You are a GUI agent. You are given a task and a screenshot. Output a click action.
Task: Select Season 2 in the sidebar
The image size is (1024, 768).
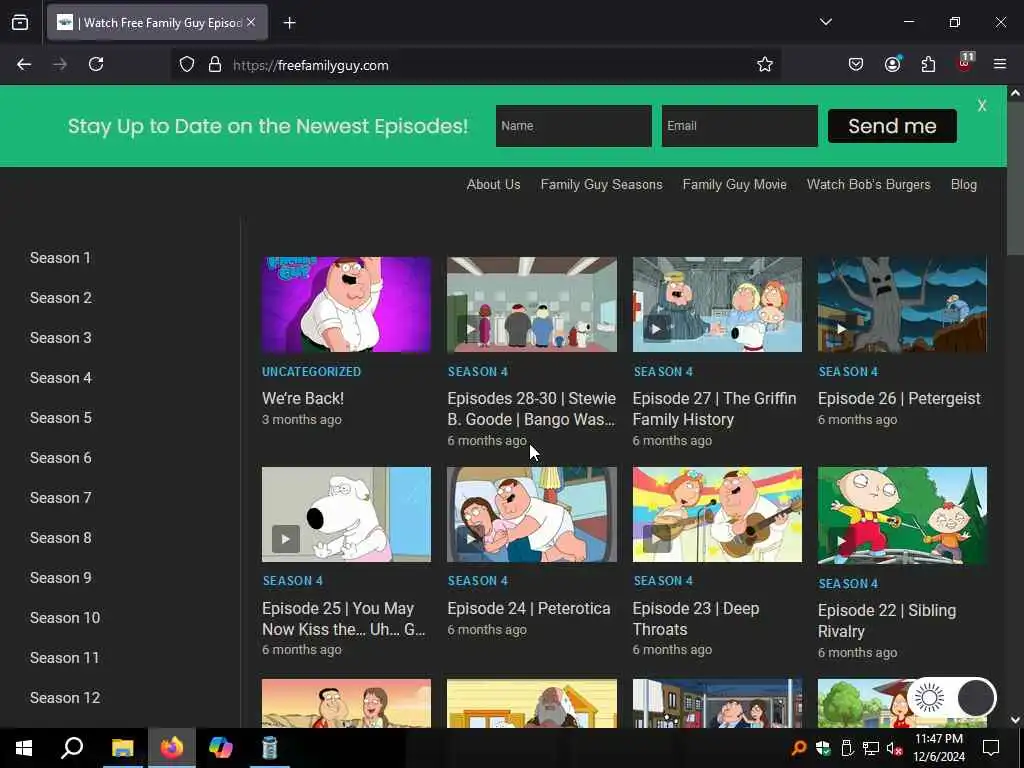pos(61,298)
